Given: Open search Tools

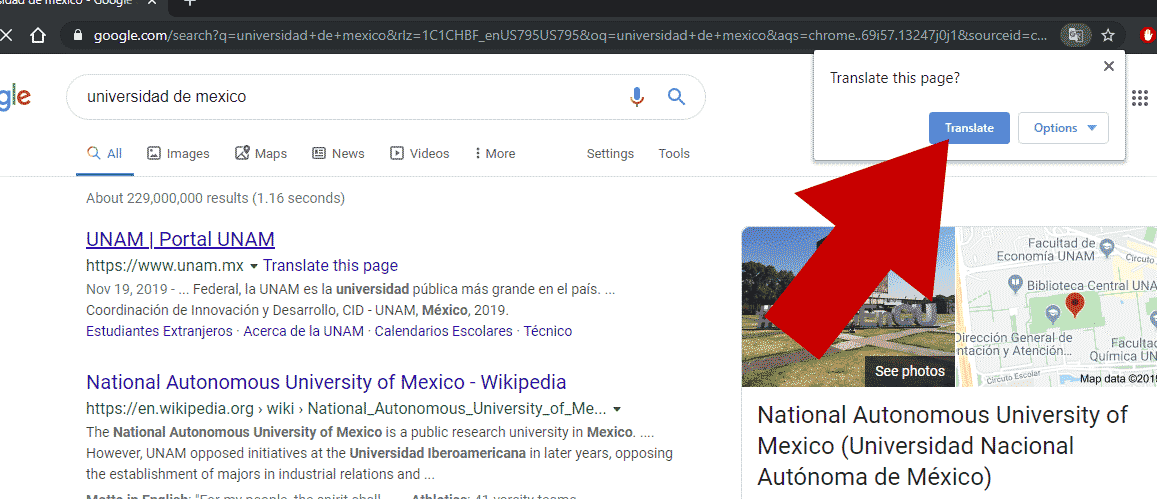Looking at the screenshot, I should 674,154.
